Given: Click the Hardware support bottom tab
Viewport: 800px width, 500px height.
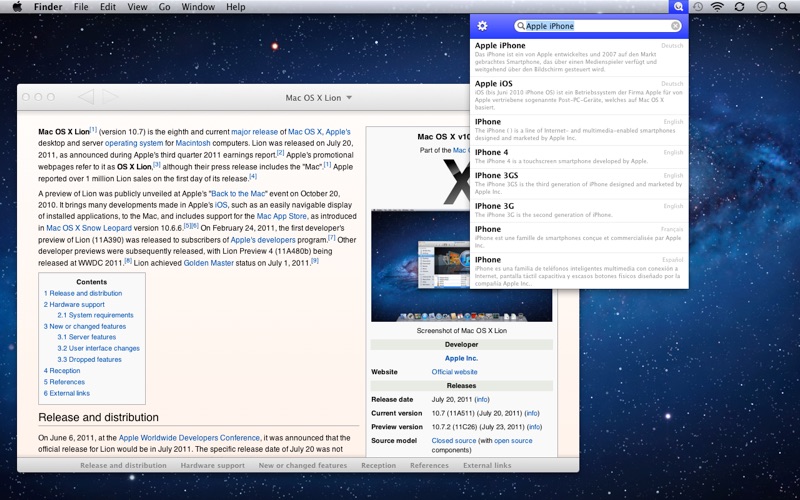Looking at the screenshot, I should click(x=212, y=465).
